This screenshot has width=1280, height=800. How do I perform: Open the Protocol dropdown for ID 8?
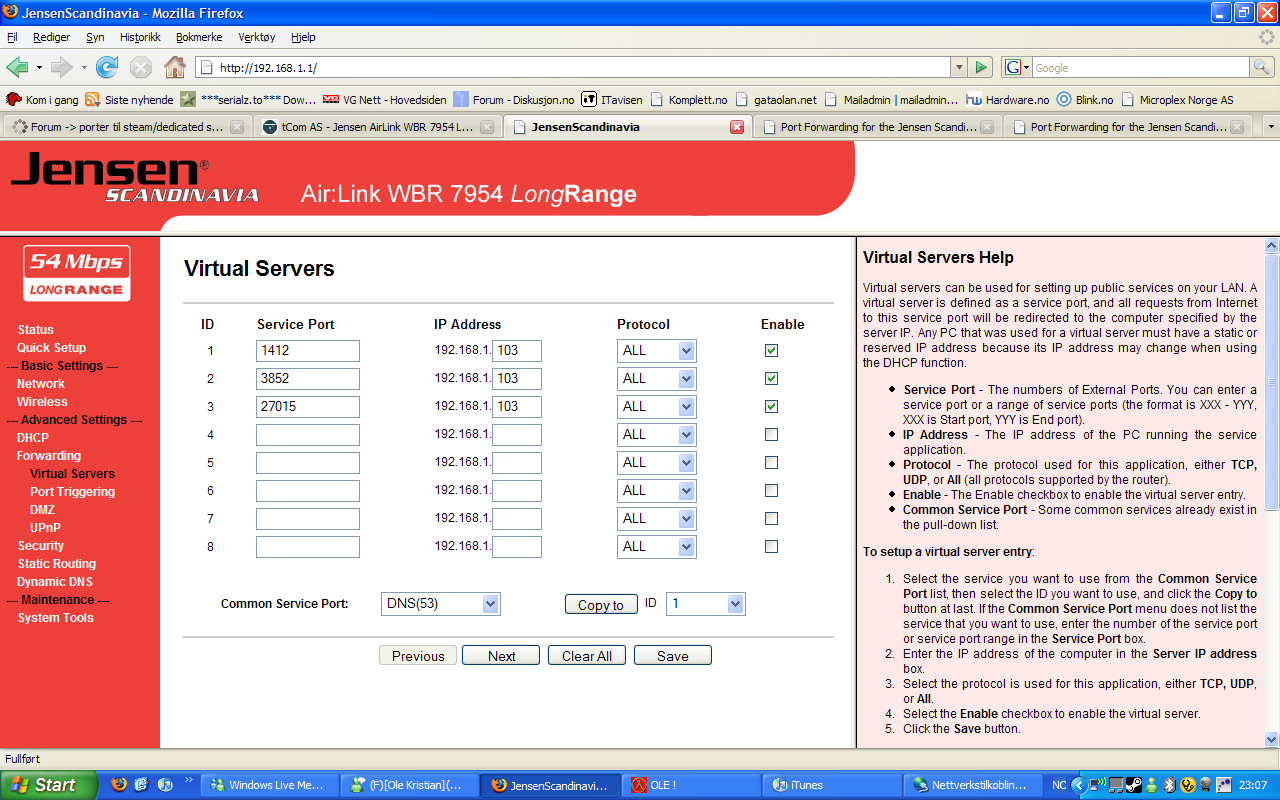[x=656, y=547]
